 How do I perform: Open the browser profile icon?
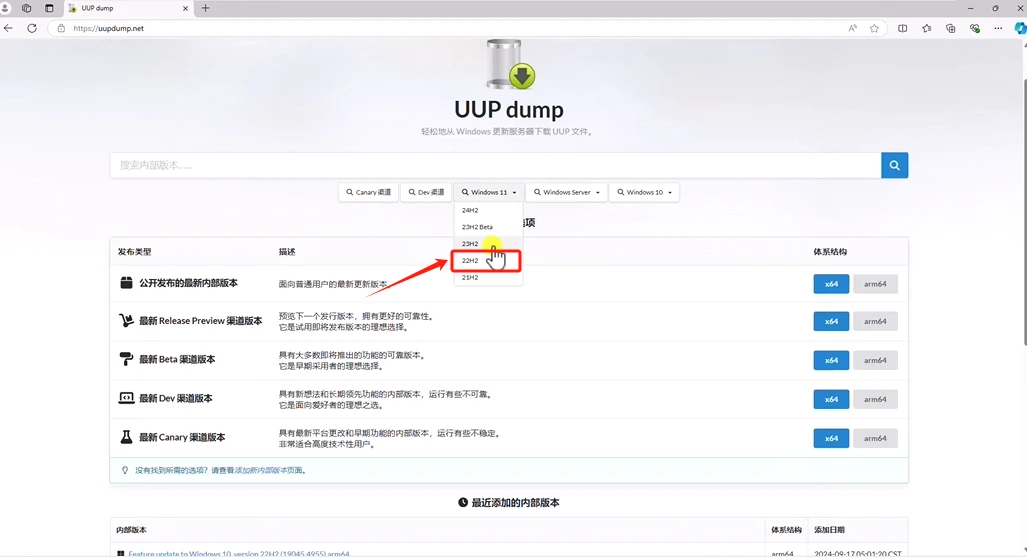(x=5, y=8)
